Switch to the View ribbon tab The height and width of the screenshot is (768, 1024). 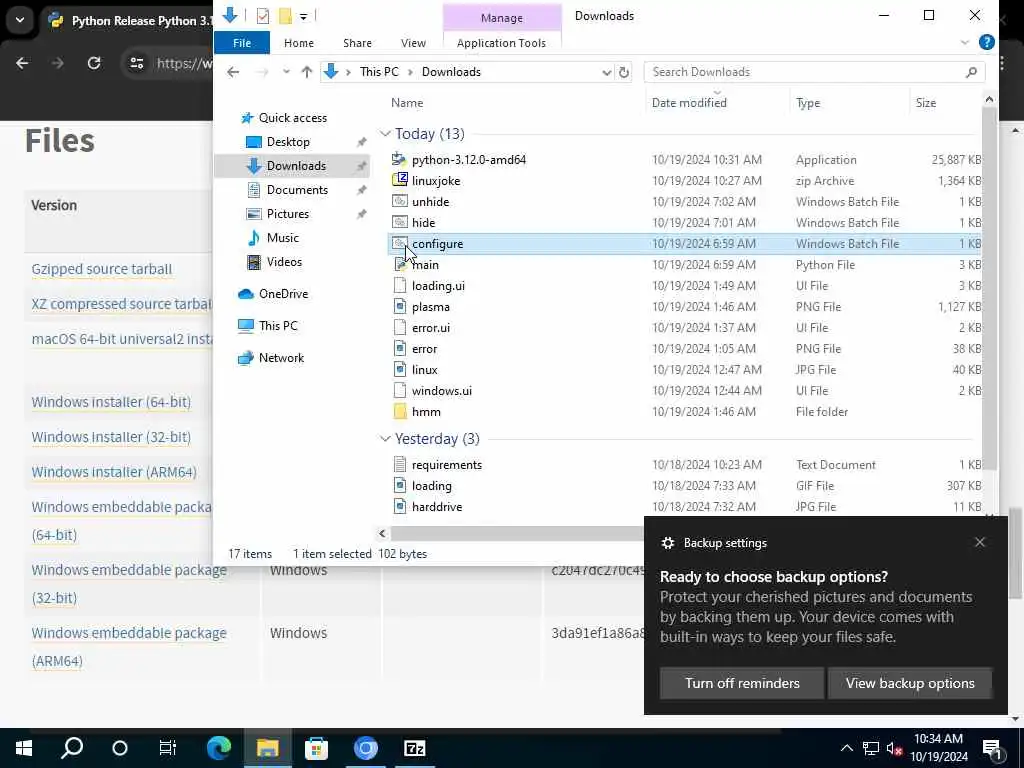coord(413,43)
